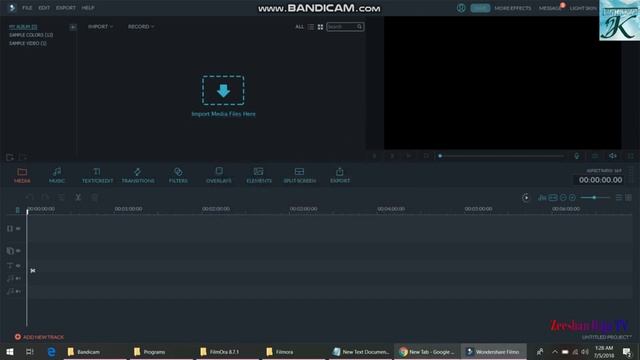Click the trash Delete icon above timeline
The image size is (640, 360).
pyautogui.click(x=94, y=198)
